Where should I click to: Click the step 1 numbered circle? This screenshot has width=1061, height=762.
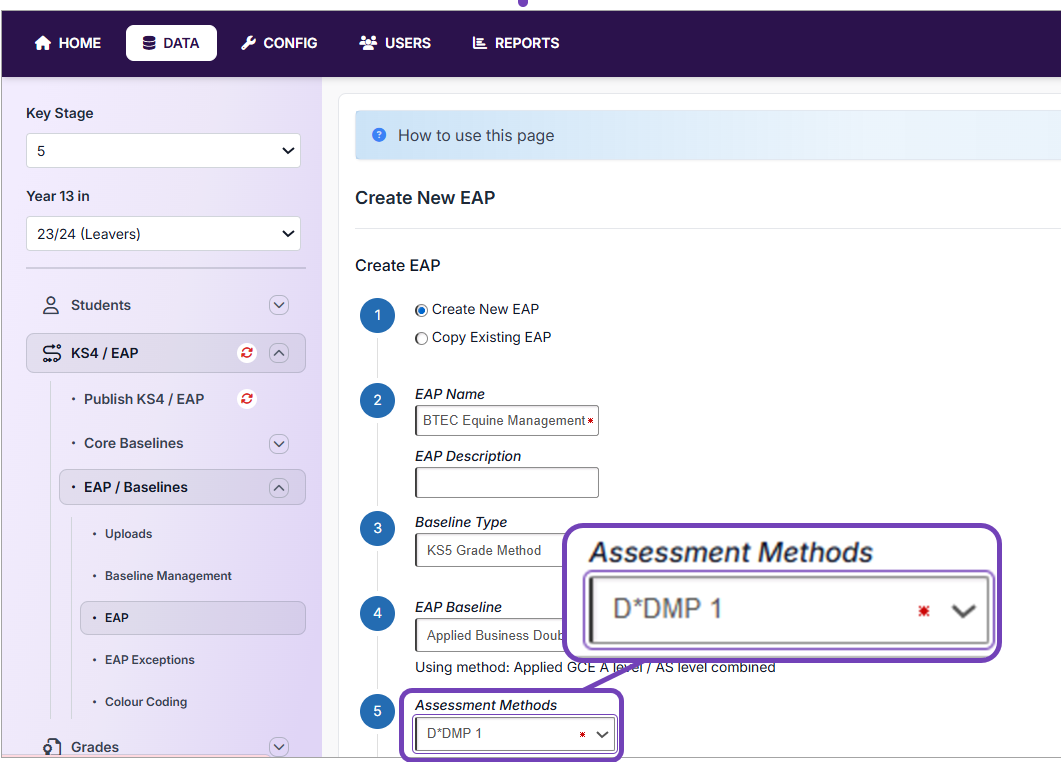[377, 316]
